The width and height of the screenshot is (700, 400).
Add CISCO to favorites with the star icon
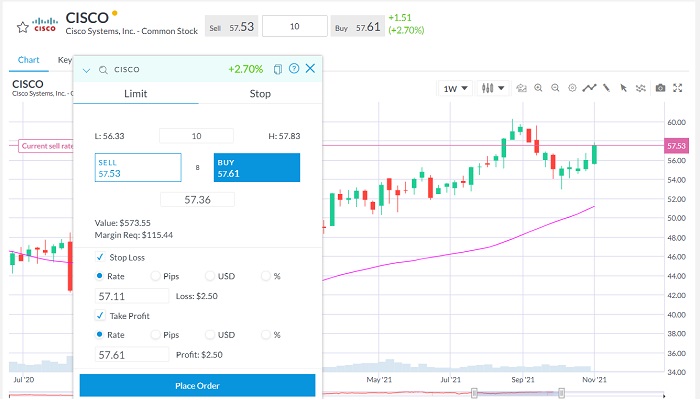tap(22, 28)
